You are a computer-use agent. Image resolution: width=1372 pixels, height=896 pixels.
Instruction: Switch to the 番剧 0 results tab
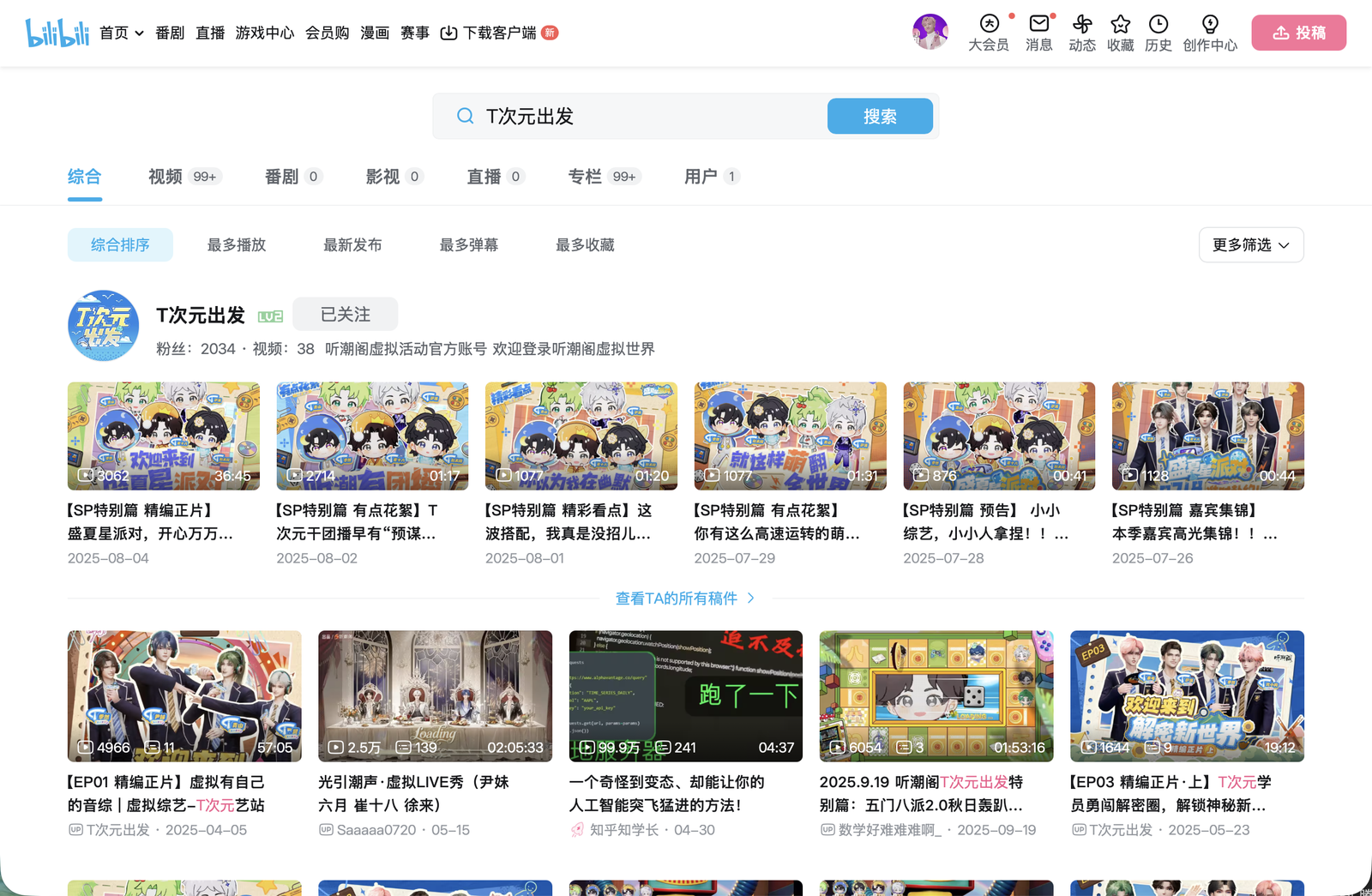pos(293,177)
